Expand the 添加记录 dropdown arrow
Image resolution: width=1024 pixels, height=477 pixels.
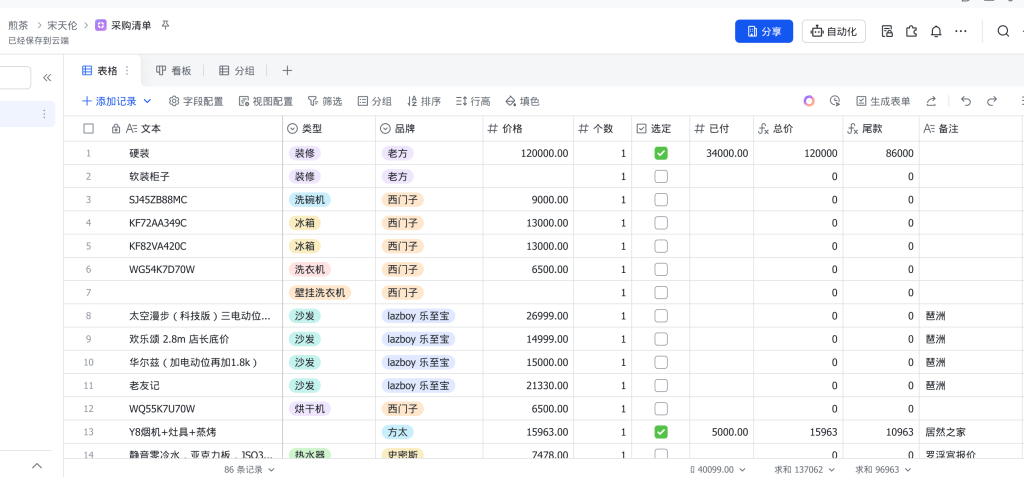(x=148, y=101)
